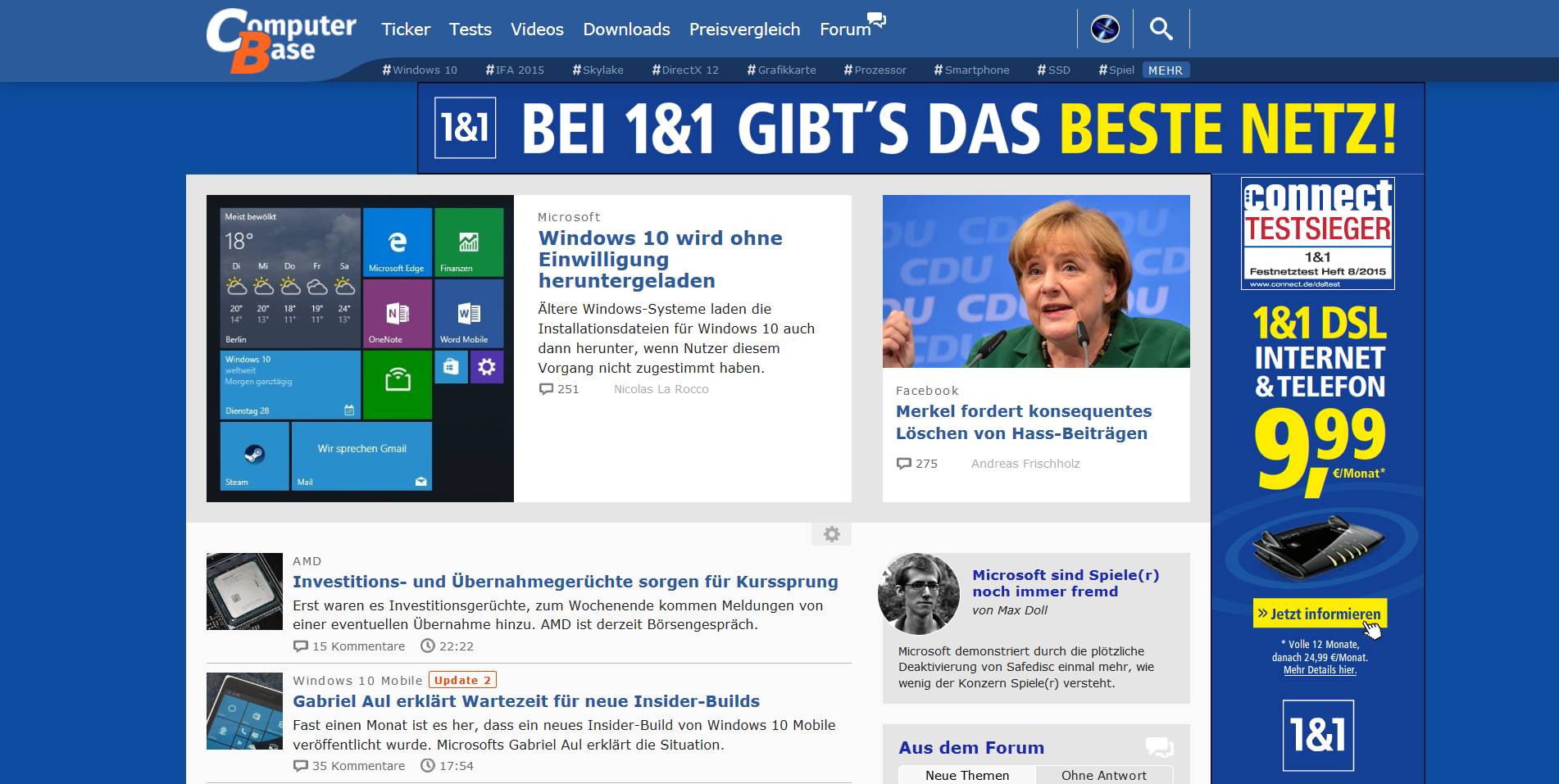The image size is (1559, 784).
Task: Click the Aus dem Forum heading
Action: pyautogui.click(x=971, y=747)
